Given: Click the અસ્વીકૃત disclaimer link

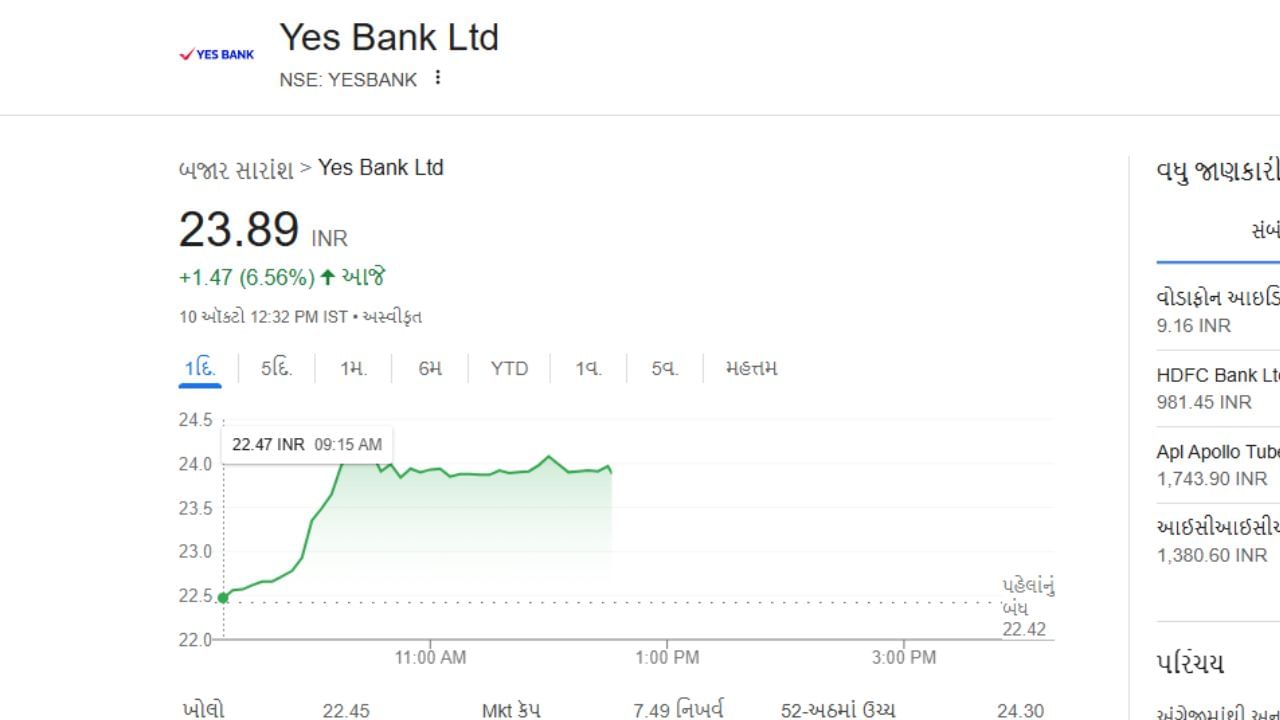Looking at the screenshot, I should pos(390,317).
